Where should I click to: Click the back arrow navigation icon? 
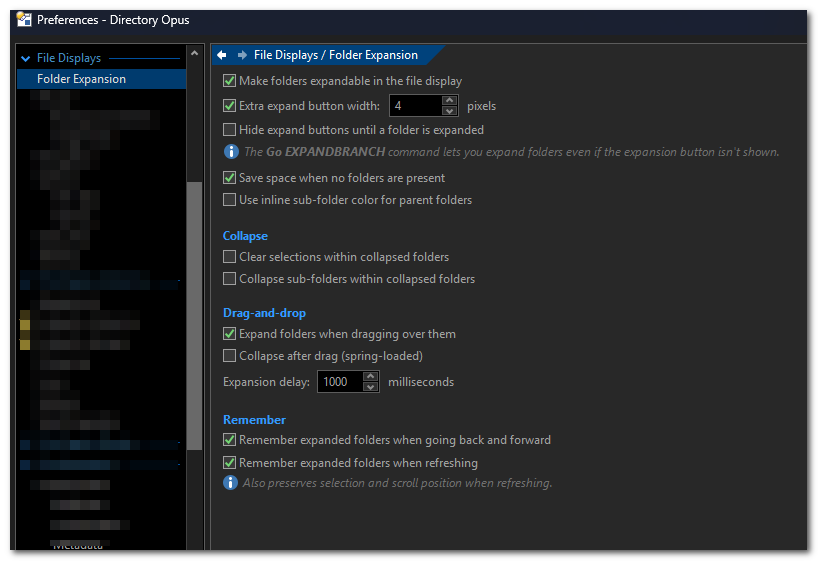(x=222, y=56)
